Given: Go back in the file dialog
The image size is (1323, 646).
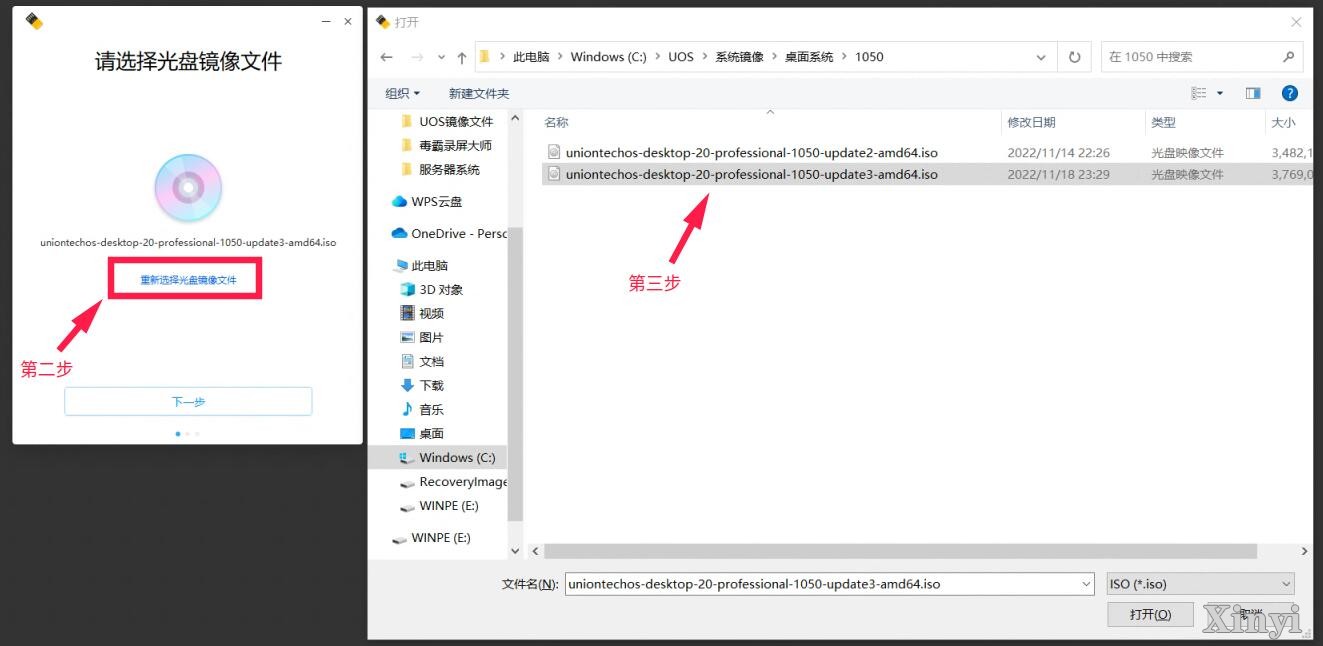Looking at the screenshot, I should coord(387,57).
